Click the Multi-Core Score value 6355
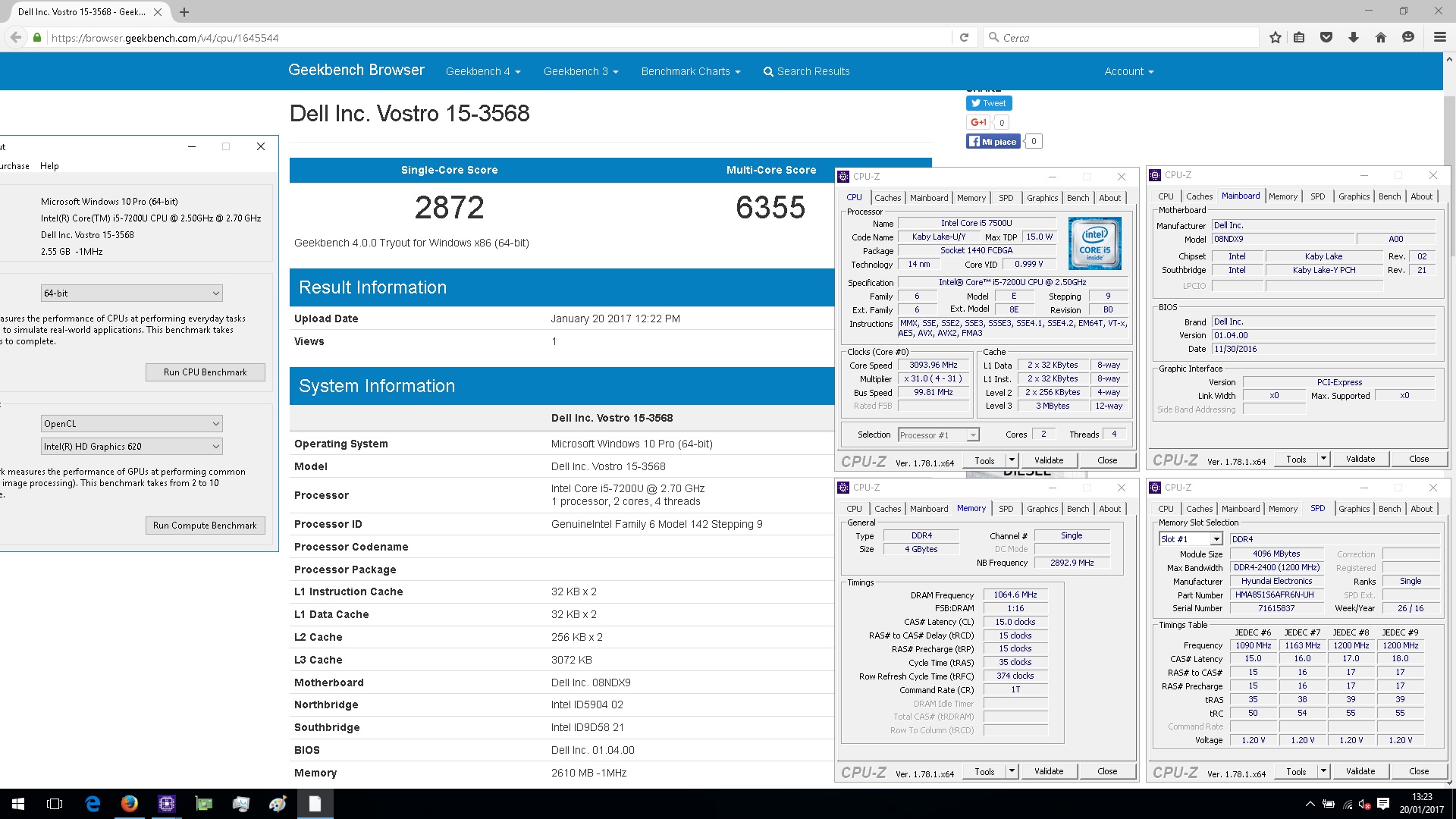 770,208
